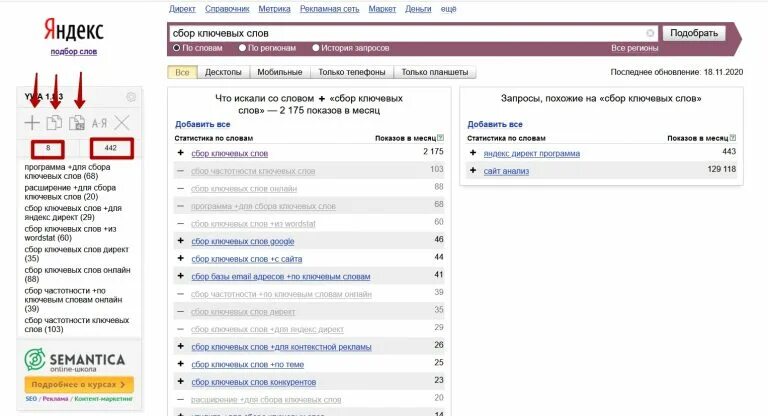Copy list with frequencies icon

click(x=77, y=122)
